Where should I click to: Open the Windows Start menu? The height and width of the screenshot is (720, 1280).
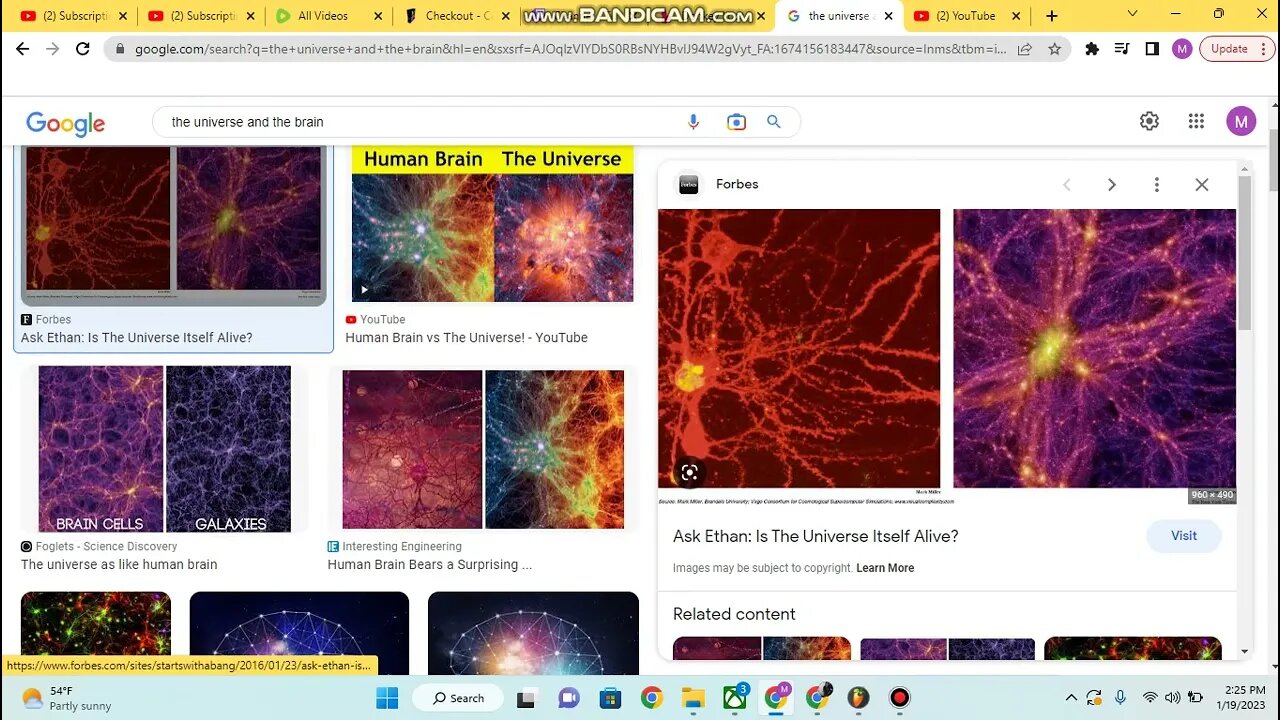click(387, 698)
